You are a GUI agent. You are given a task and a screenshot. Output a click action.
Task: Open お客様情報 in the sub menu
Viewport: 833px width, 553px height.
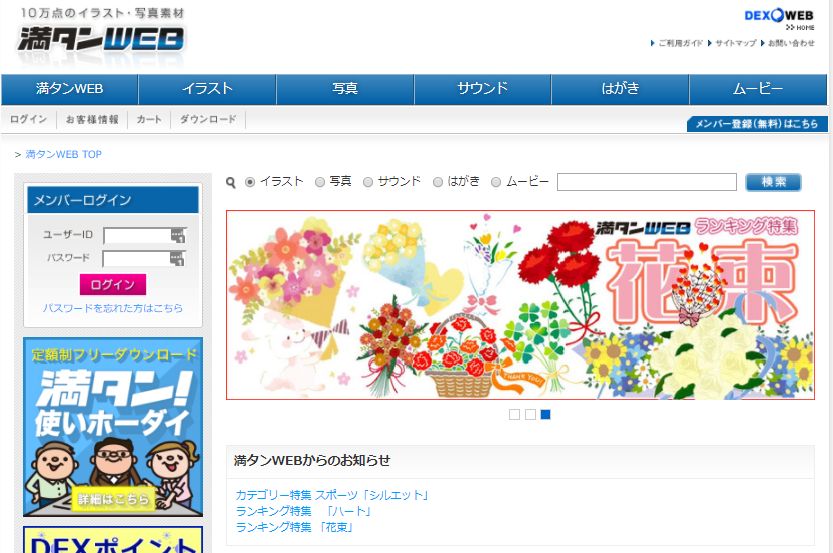click(92, 120)
